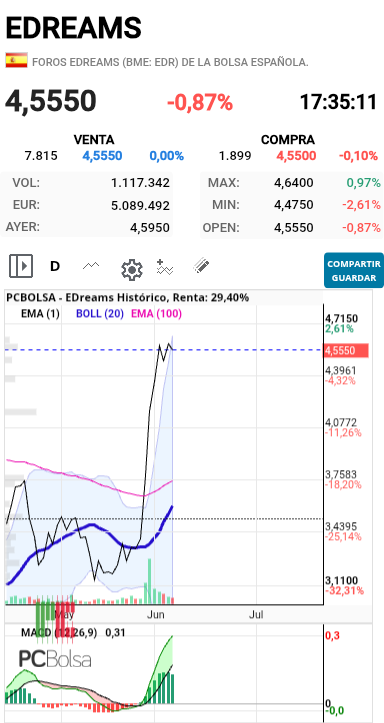Click the Jul date axis label
This screenshot has width=384, height=723.
(256, 615)
